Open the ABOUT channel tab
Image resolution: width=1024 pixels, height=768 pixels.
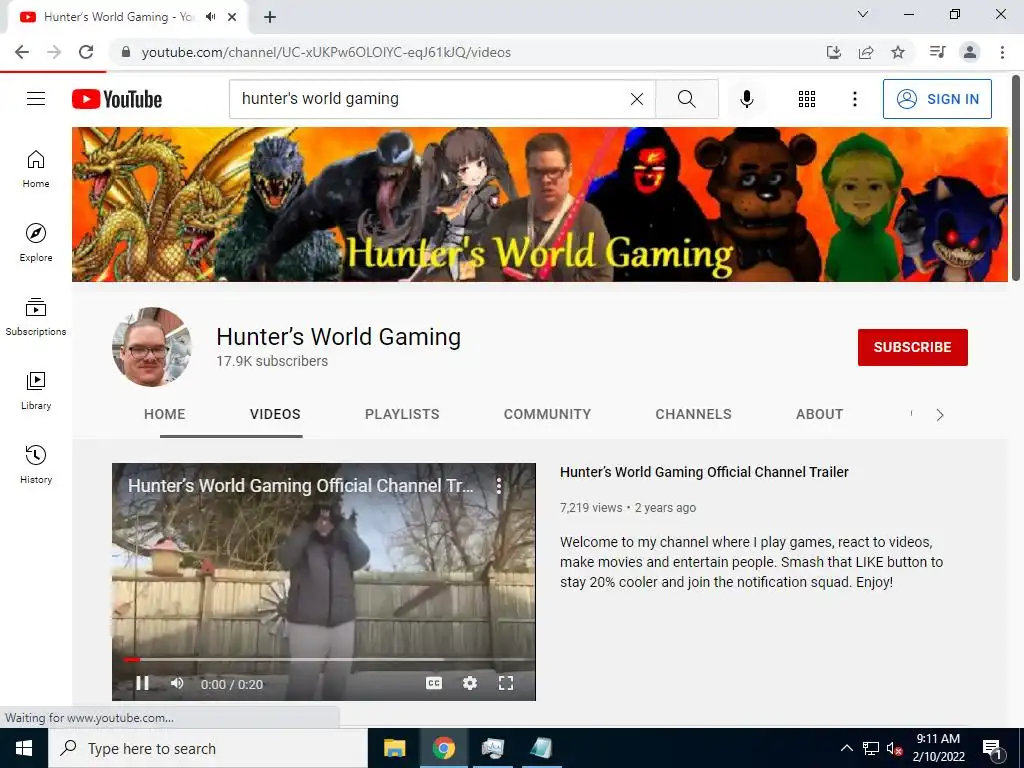coord(820,414)
